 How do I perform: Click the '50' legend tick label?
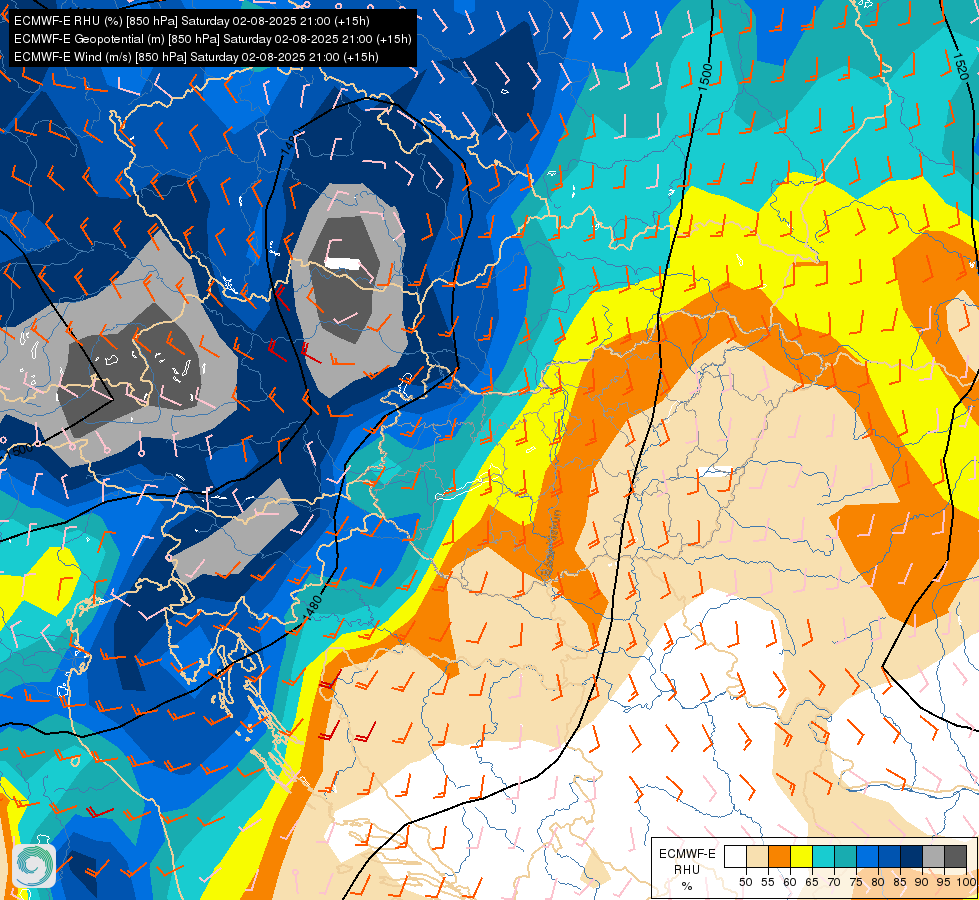point(745,882)
